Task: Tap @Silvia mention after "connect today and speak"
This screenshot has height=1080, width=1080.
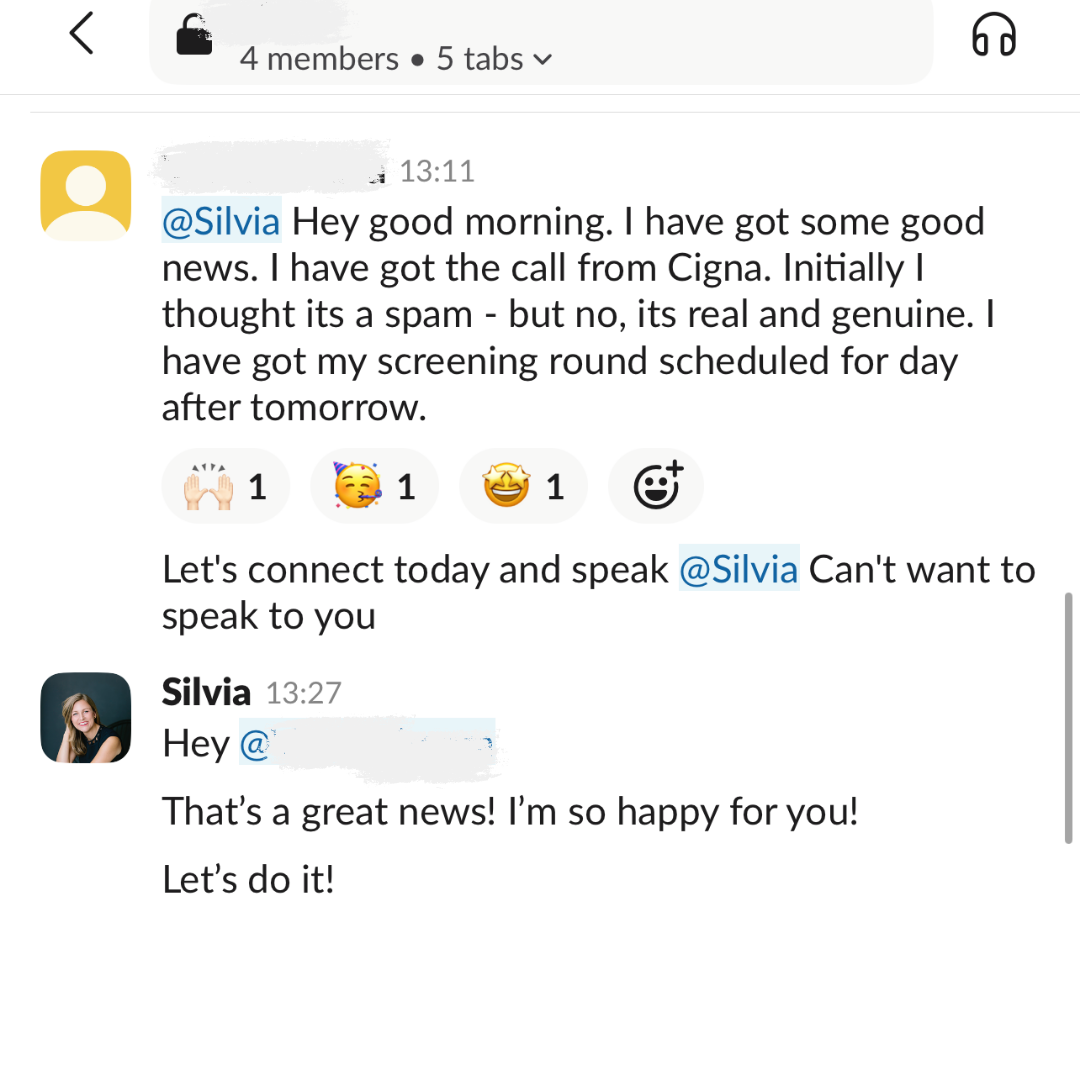Action: coord(739,569)
